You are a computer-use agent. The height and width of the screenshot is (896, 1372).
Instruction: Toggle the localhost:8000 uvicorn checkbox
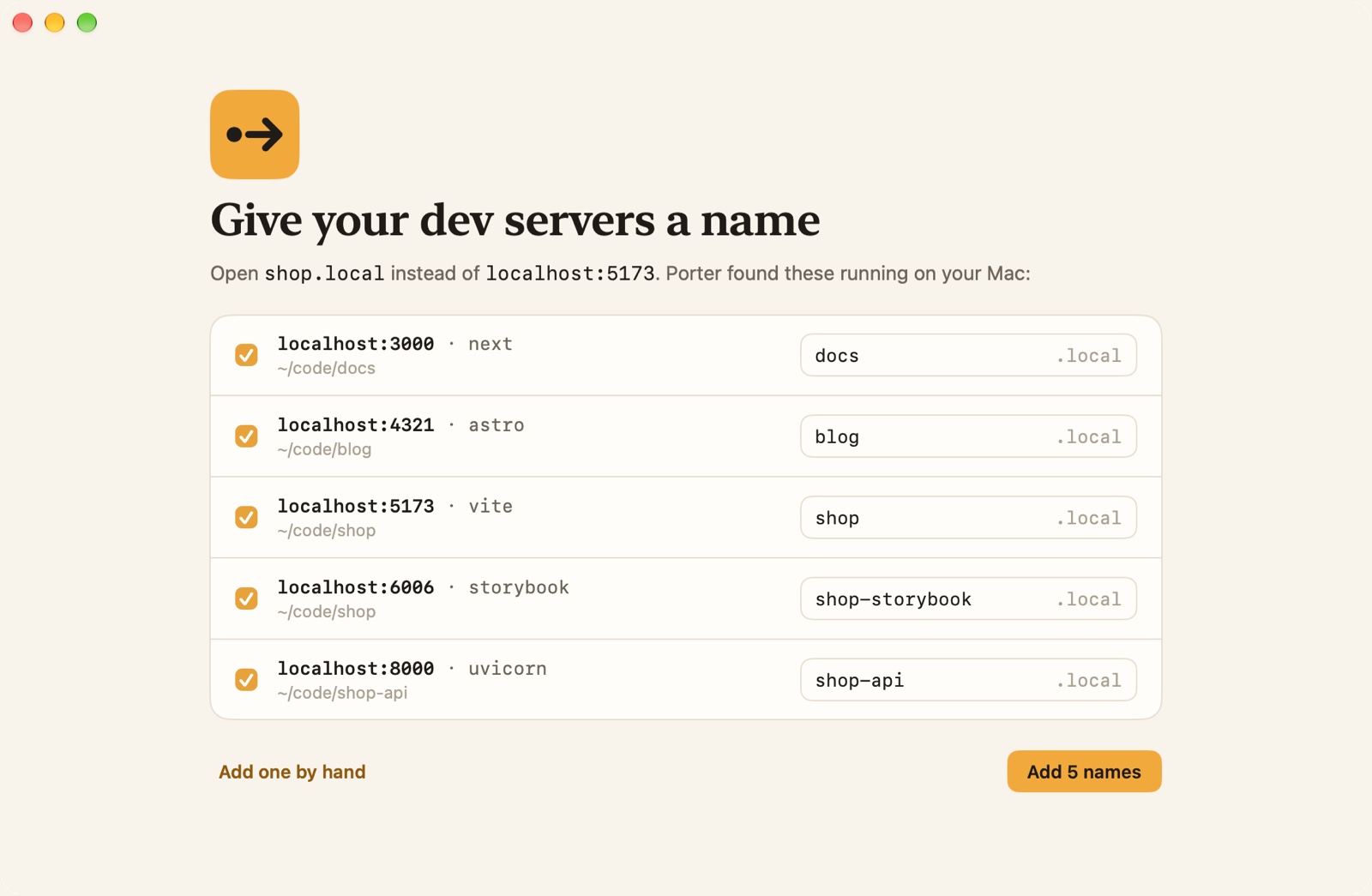(x=246, y=680)
